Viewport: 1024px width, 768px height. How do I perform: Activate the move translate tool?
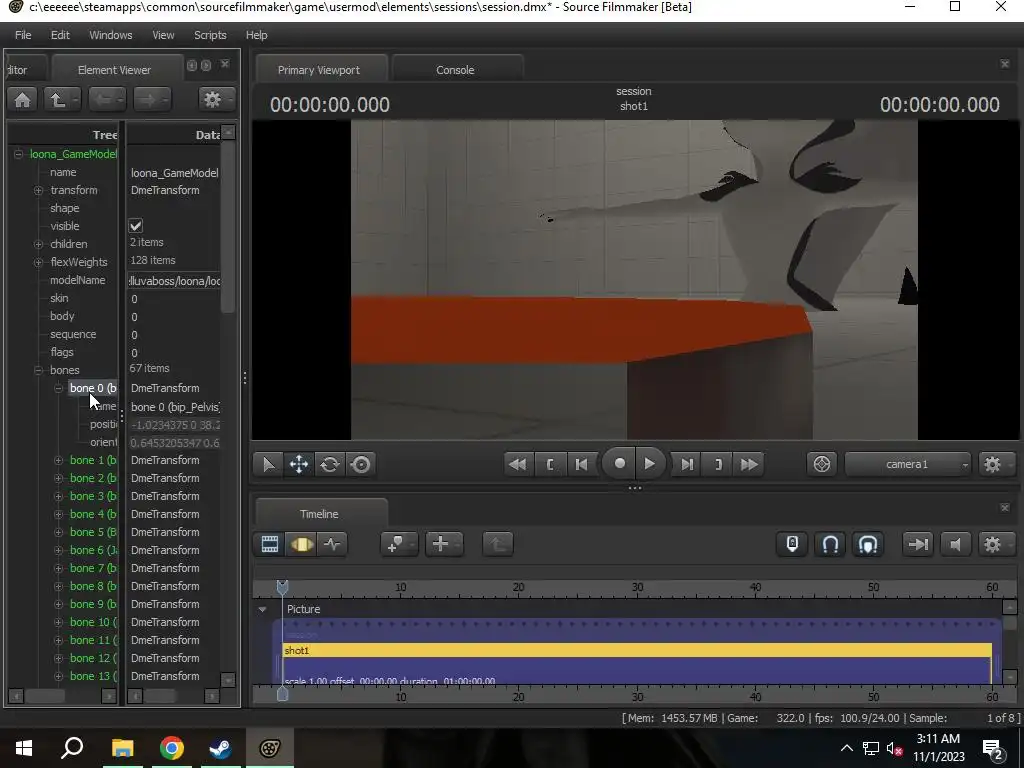[x=299, y=464]
